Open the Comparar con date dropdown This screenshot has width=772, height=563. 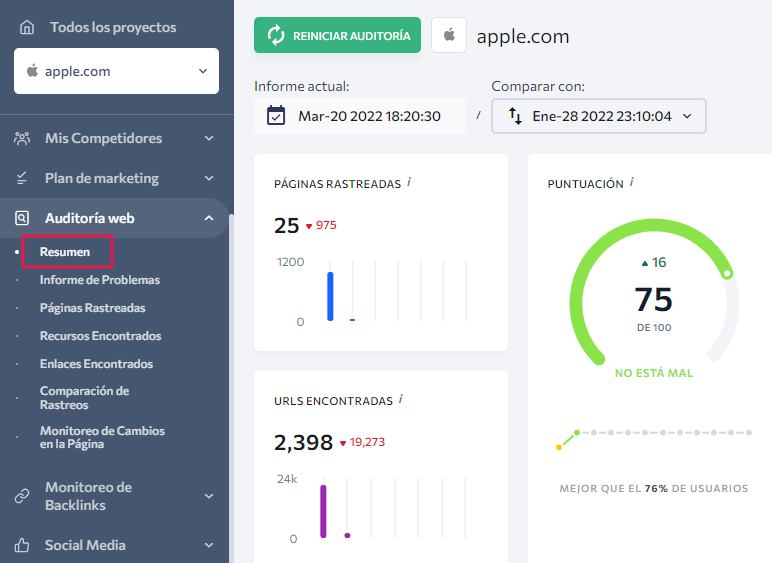(x=599, y=116)
